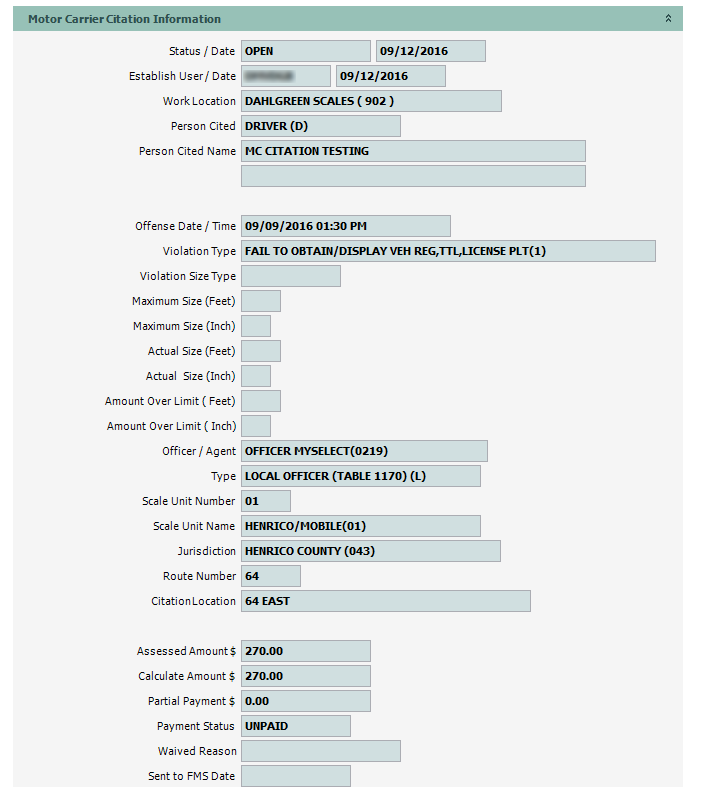Click the Scale Unit Number field
This screenshot has height=787, width=712.
coord(265,501)
